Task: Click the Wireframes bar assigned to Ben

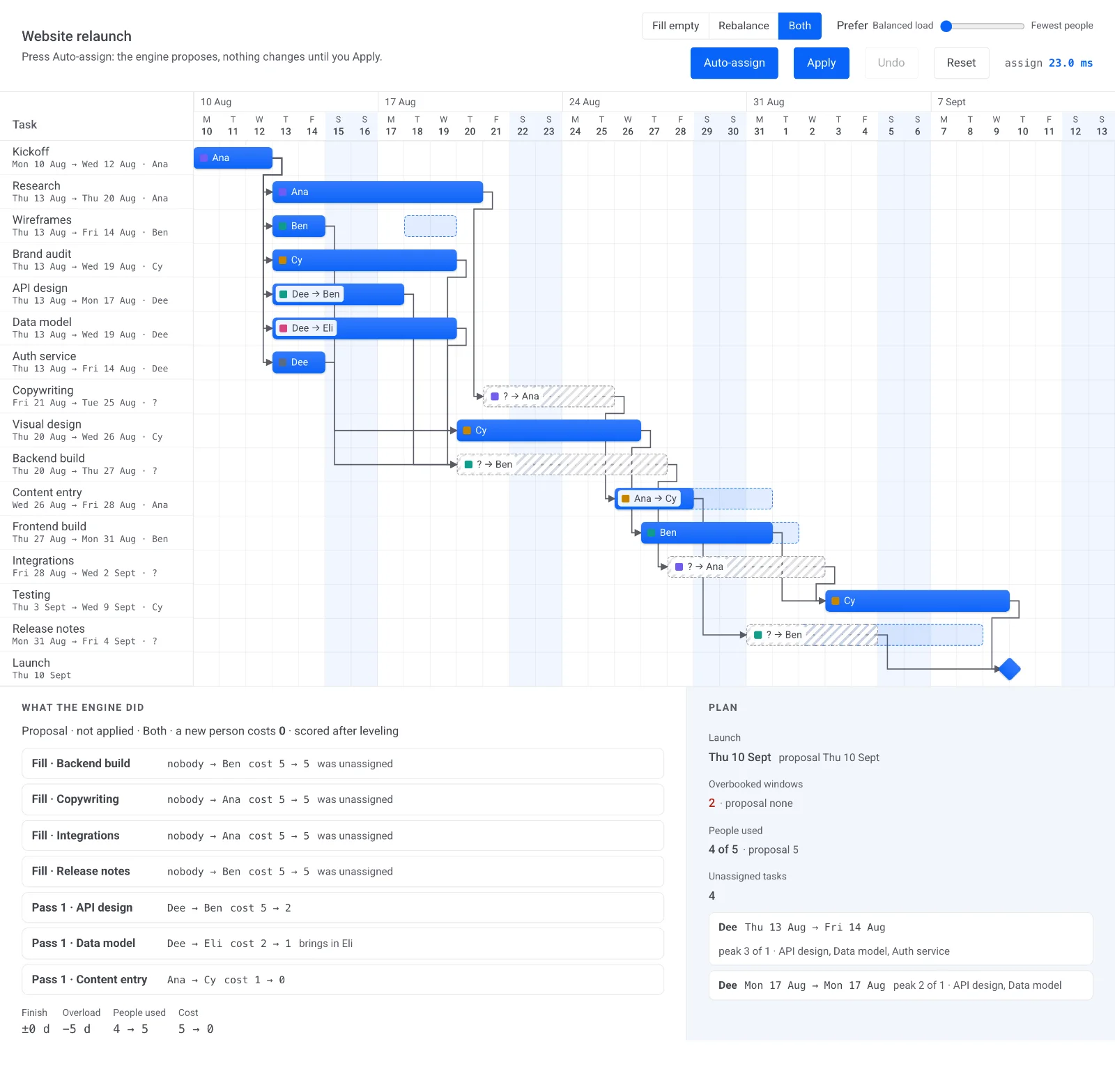Action: 299,226
